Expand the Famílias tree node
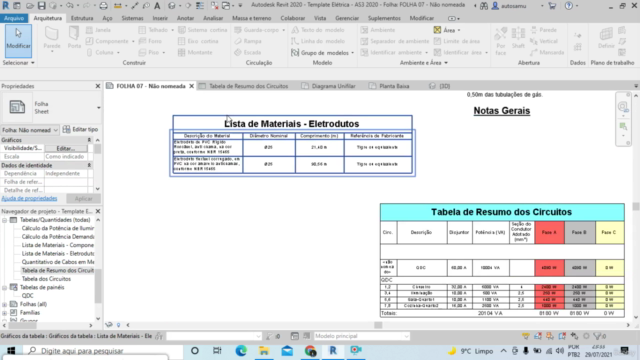This screenshot has height=360, width=640. pyautogui.click(x=4, y=313)
